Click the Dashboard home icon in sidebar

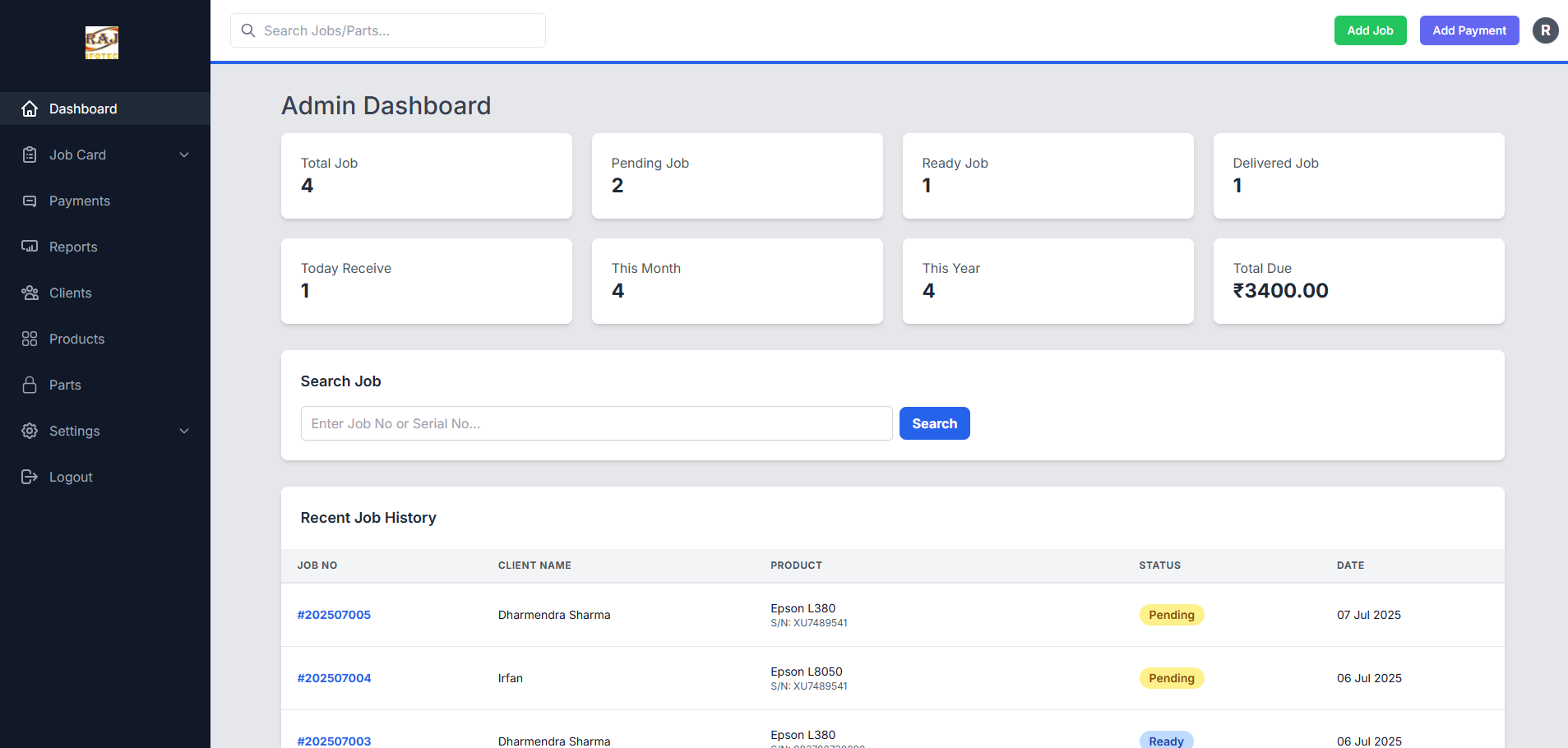pyautogui.click(x=30, y=109)
